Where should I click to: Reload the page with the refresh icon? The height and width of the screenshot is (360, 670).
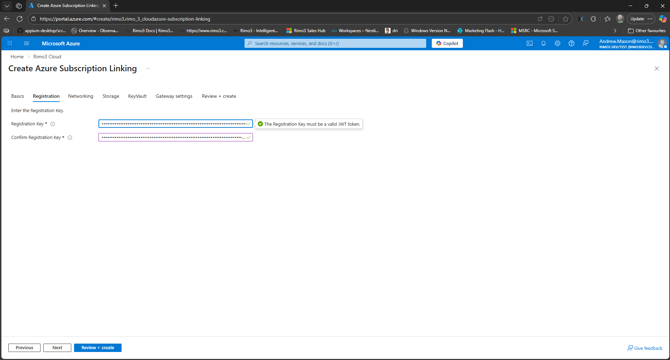[x=19, y=19]
